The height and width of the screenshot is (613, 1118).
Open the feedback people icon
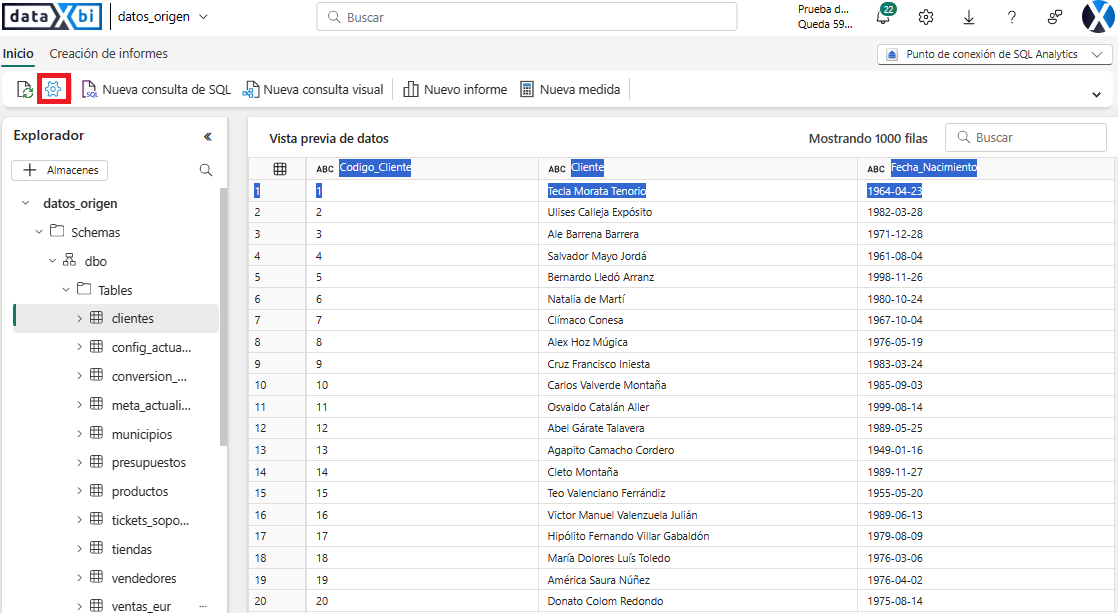(x=1055, y=17)
